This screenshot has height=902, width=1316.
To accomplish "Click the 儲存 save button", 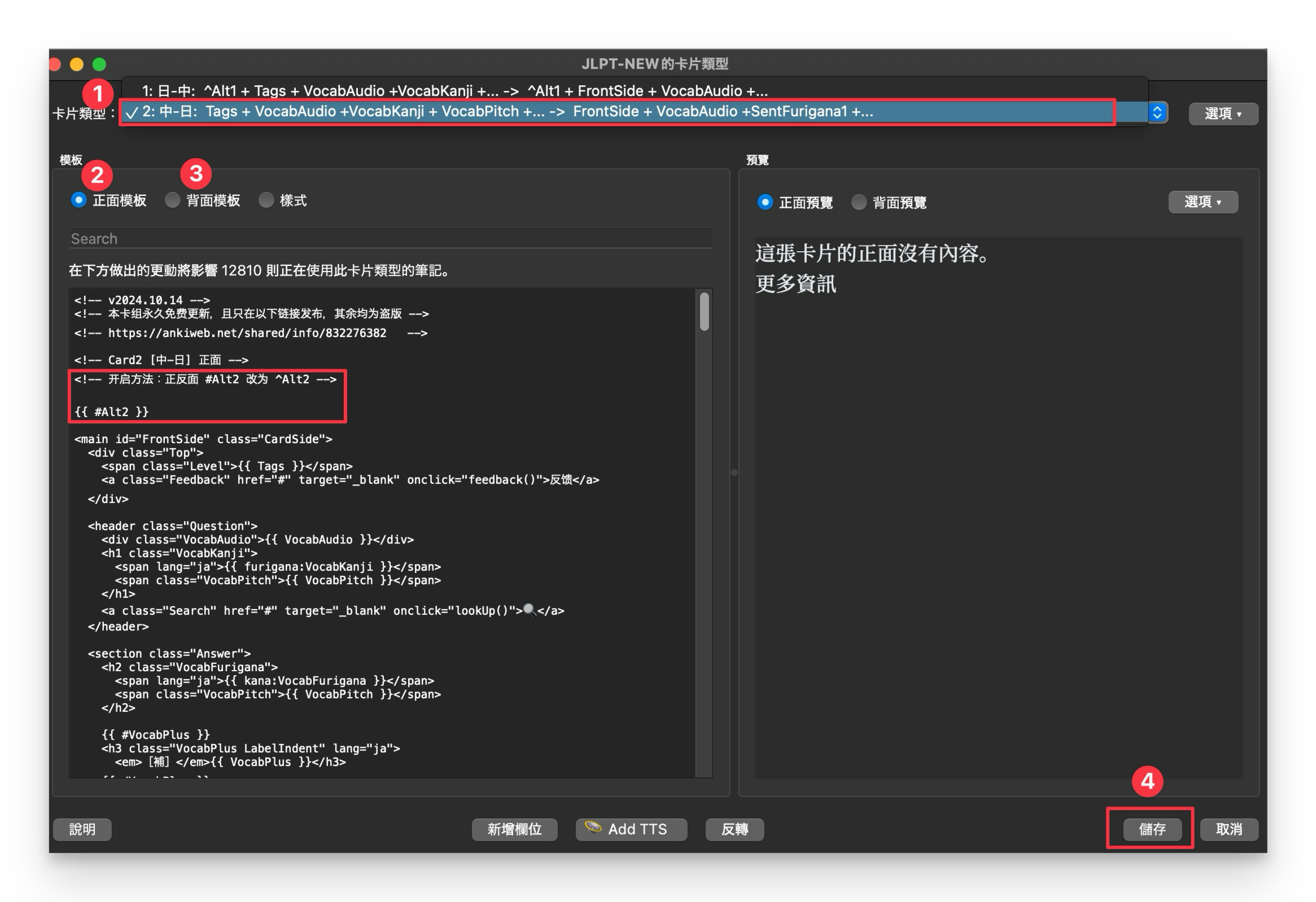I will click(1152, 829).
